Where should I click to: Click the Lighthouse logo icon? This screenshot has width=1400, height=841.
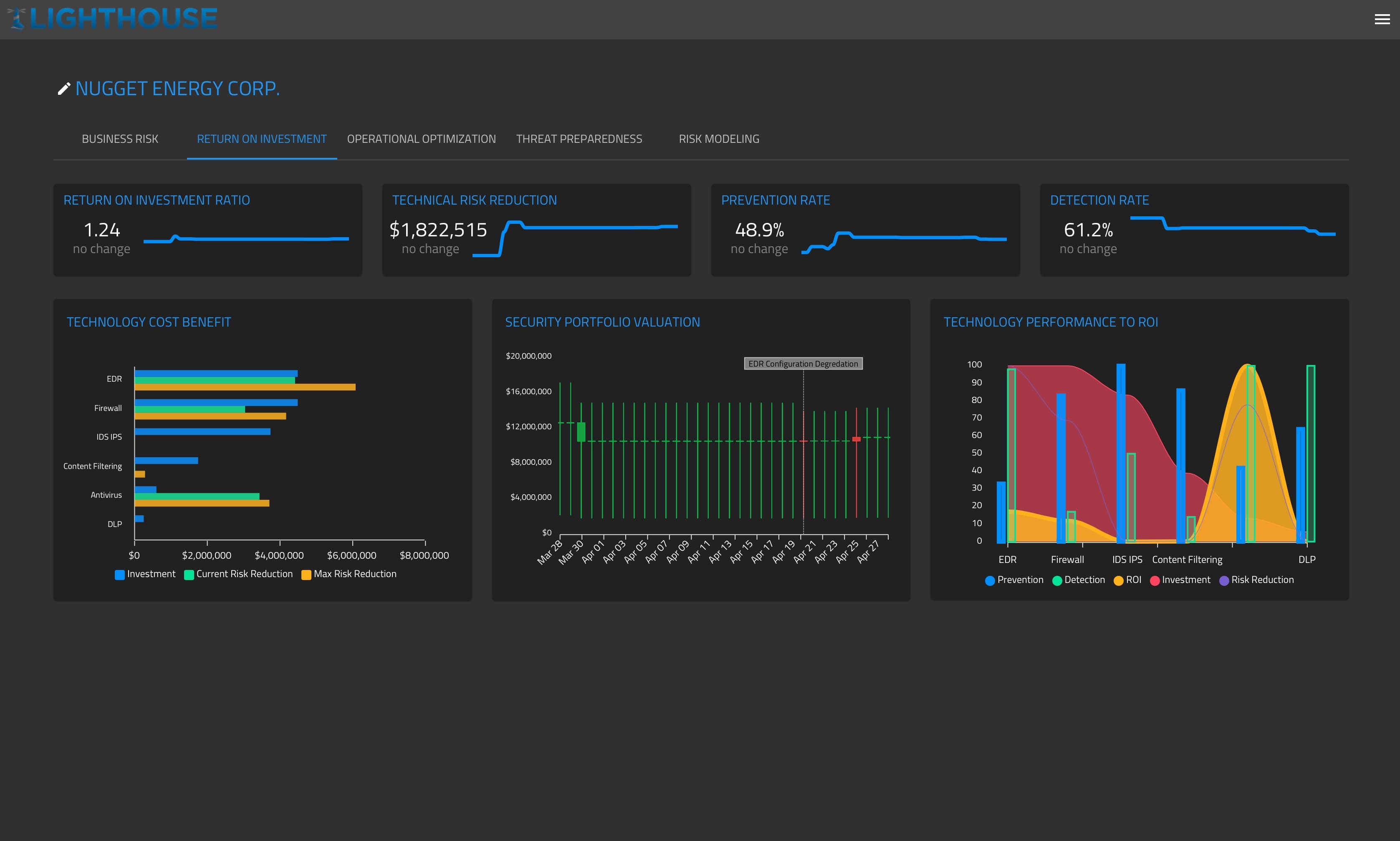[17, 17]
